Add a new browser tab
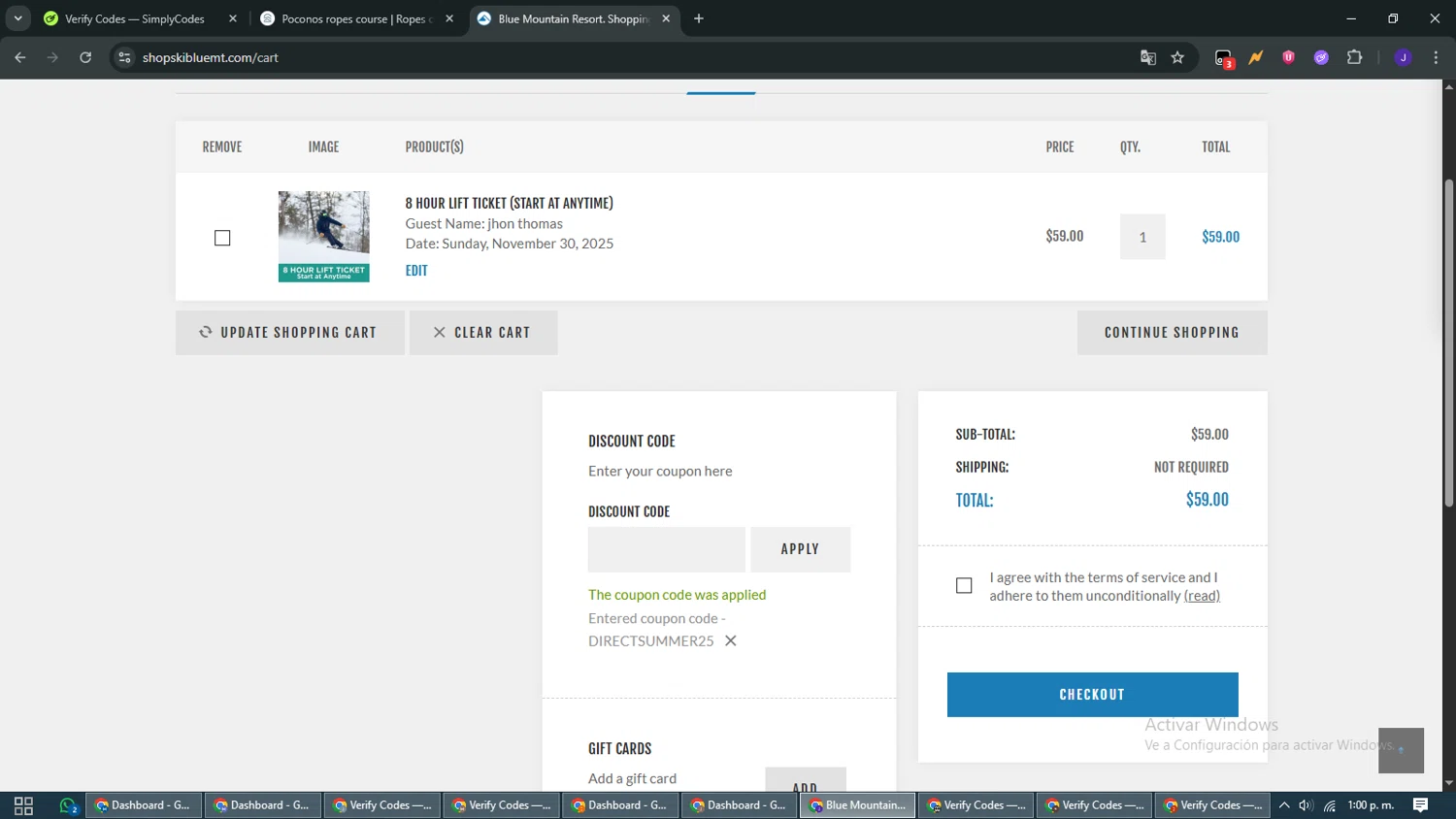1456x819 pixels. pyautogui.click(x=699, y=18)
